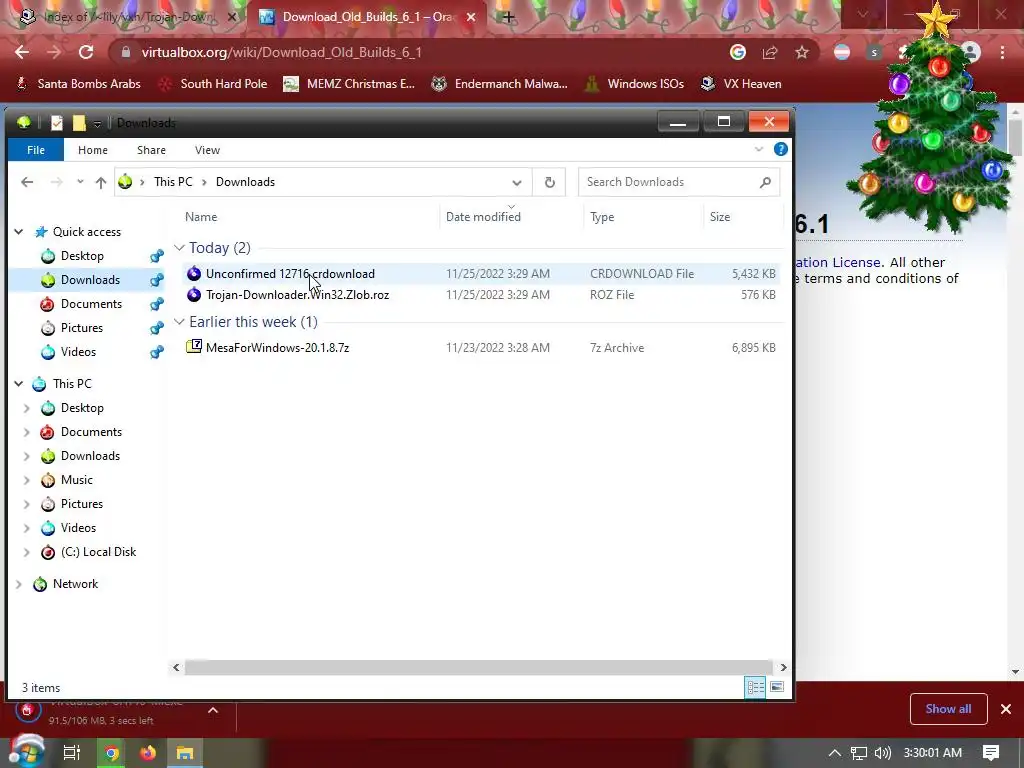Open the Chrome share page icon
This screenshot has height=768, width=1024.
point(770,52)
